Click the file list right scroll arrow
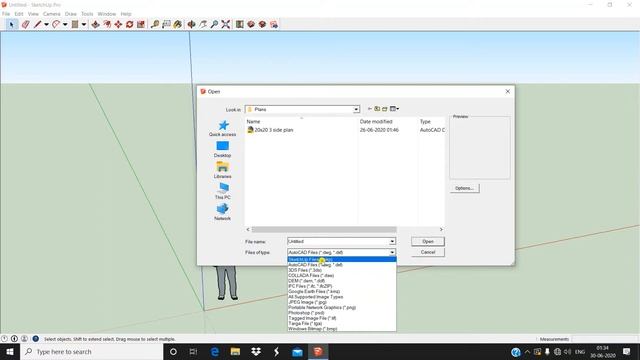The height and width of the screenshot is (360, 640). pos(441,229)
